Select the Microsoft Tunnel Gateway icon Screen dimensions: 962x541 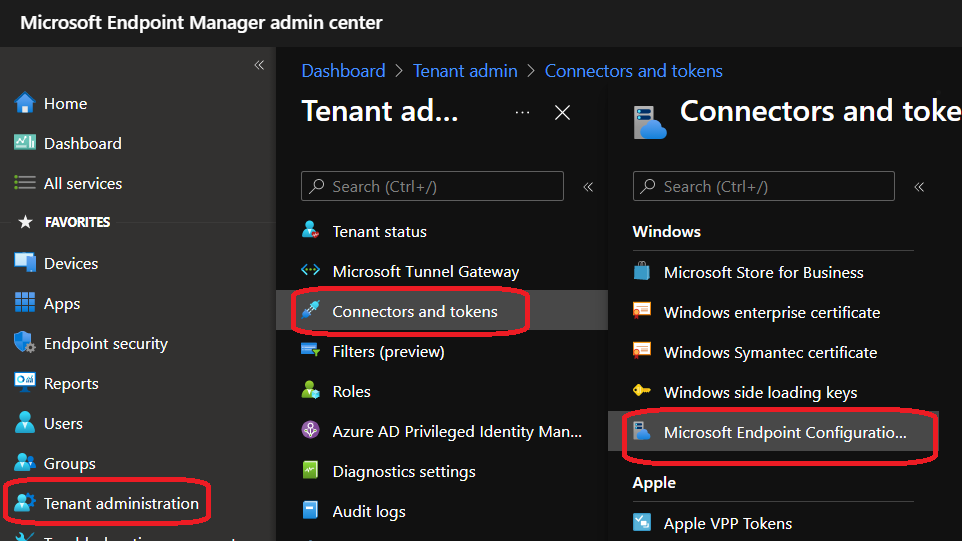[x=311, y=271]
